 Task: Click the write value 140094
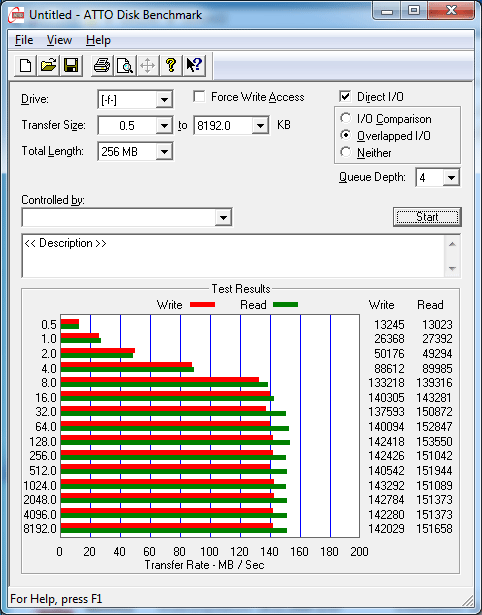click(x=386, y=426)
